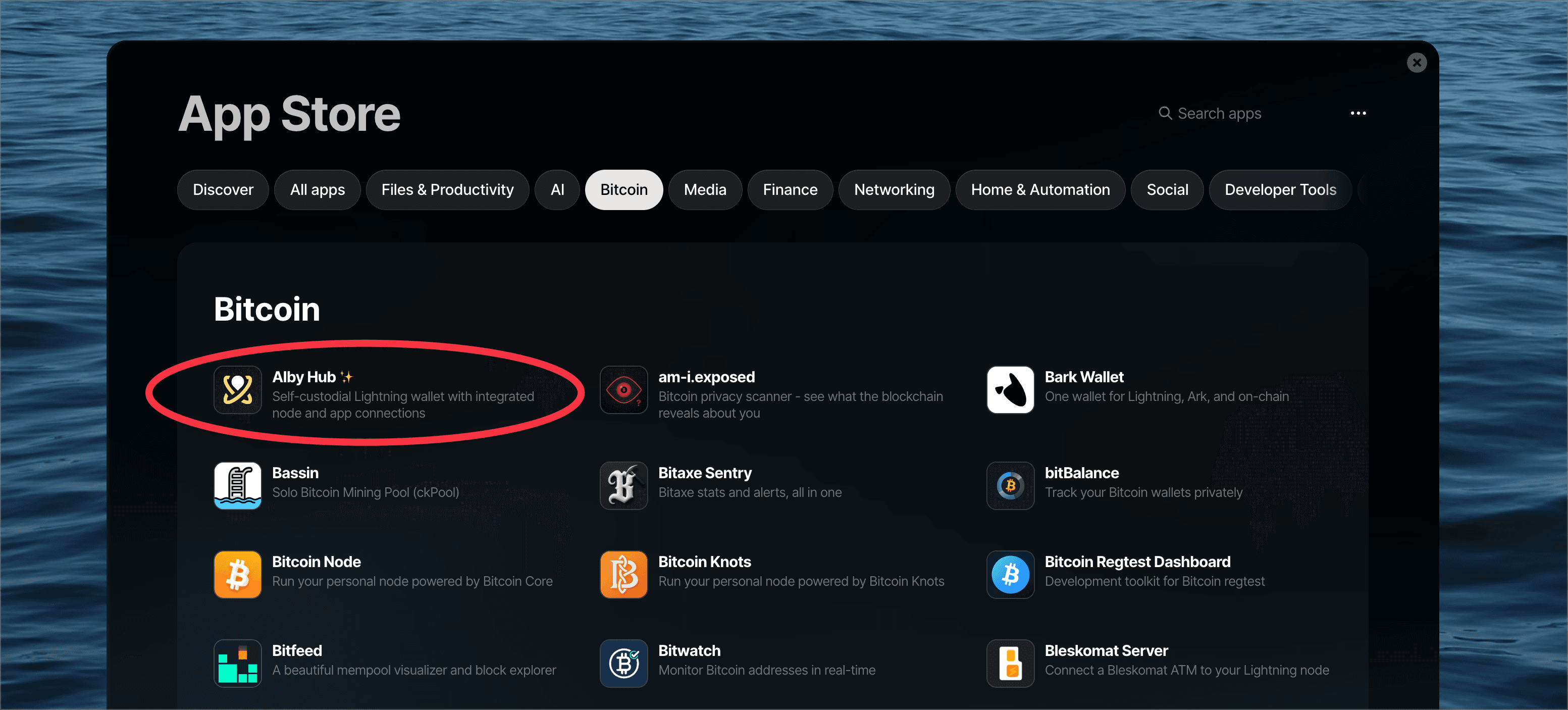Open the Bleskomat Server title link
Image resolution: width=1568 pixels, height=710 pixels.
1106,650
